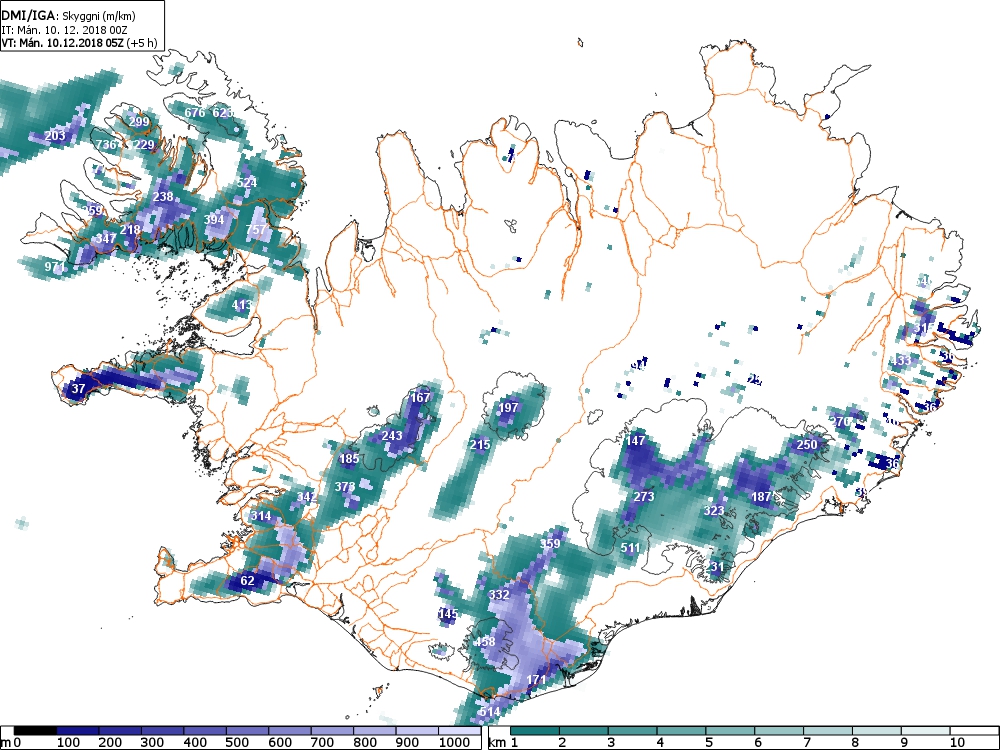Click the lightest lavender swatch labeled 1000 in the legend
This screenshot has height=750, width=1000.
coord(459,731)
